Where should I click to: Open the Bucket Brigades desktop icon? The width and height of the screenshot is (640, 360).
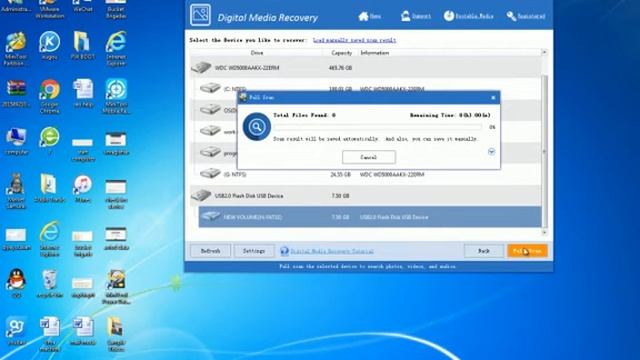tap(116, 9)
